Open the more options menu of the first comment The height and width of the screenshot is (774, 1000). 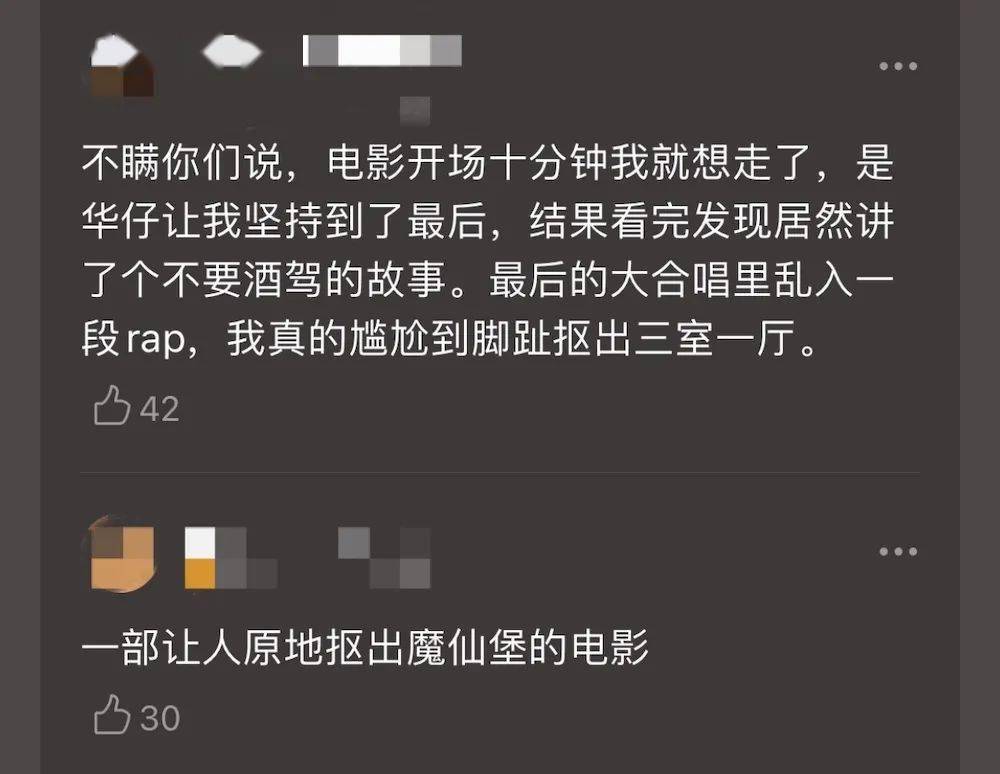(x=898, y=66)
